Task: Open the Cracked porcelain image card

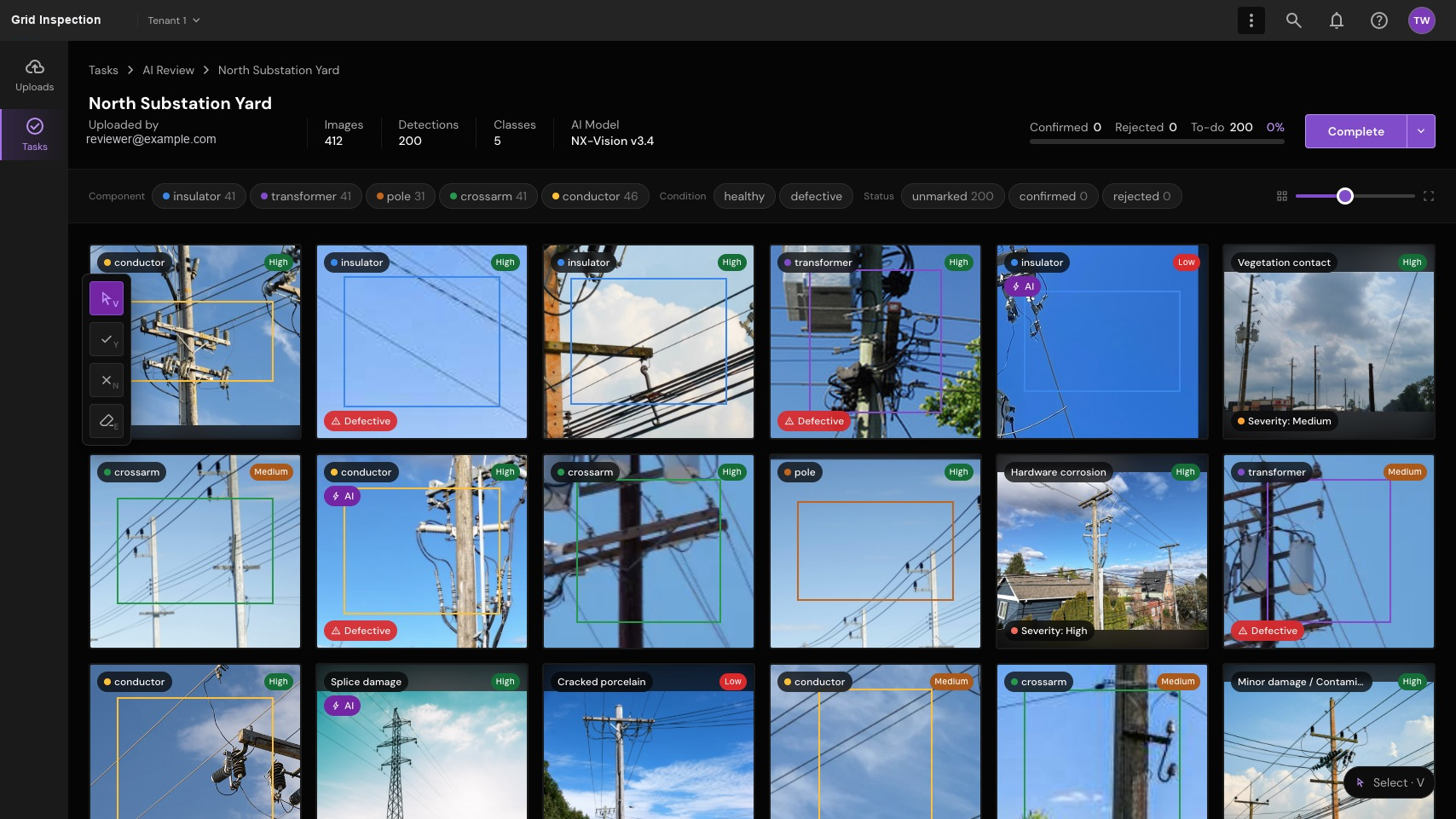Action: (x=648, y=741)
